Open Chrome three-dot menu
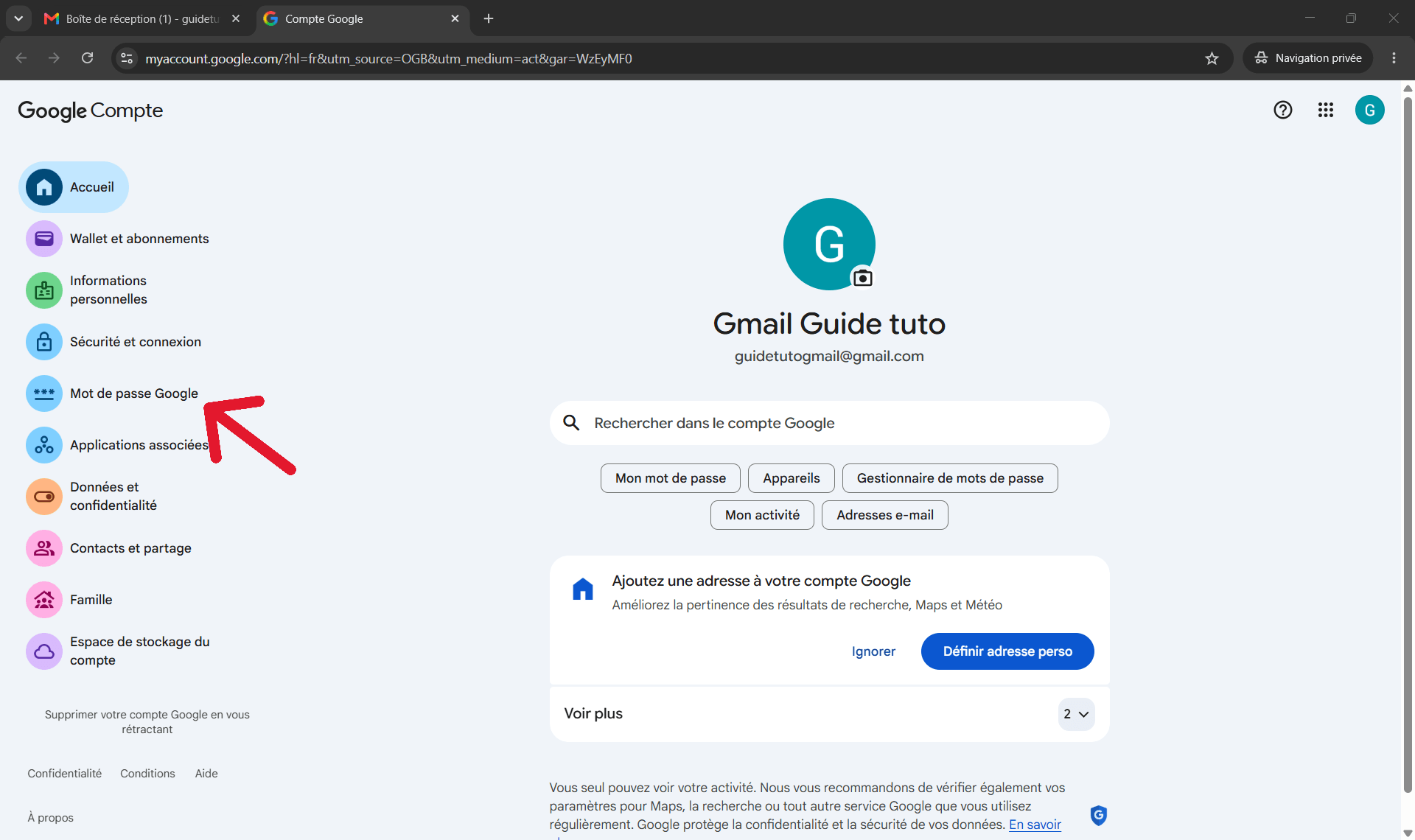This screenshot has width=1415, height=840. pyautogui.click(x=1394, y=58)
